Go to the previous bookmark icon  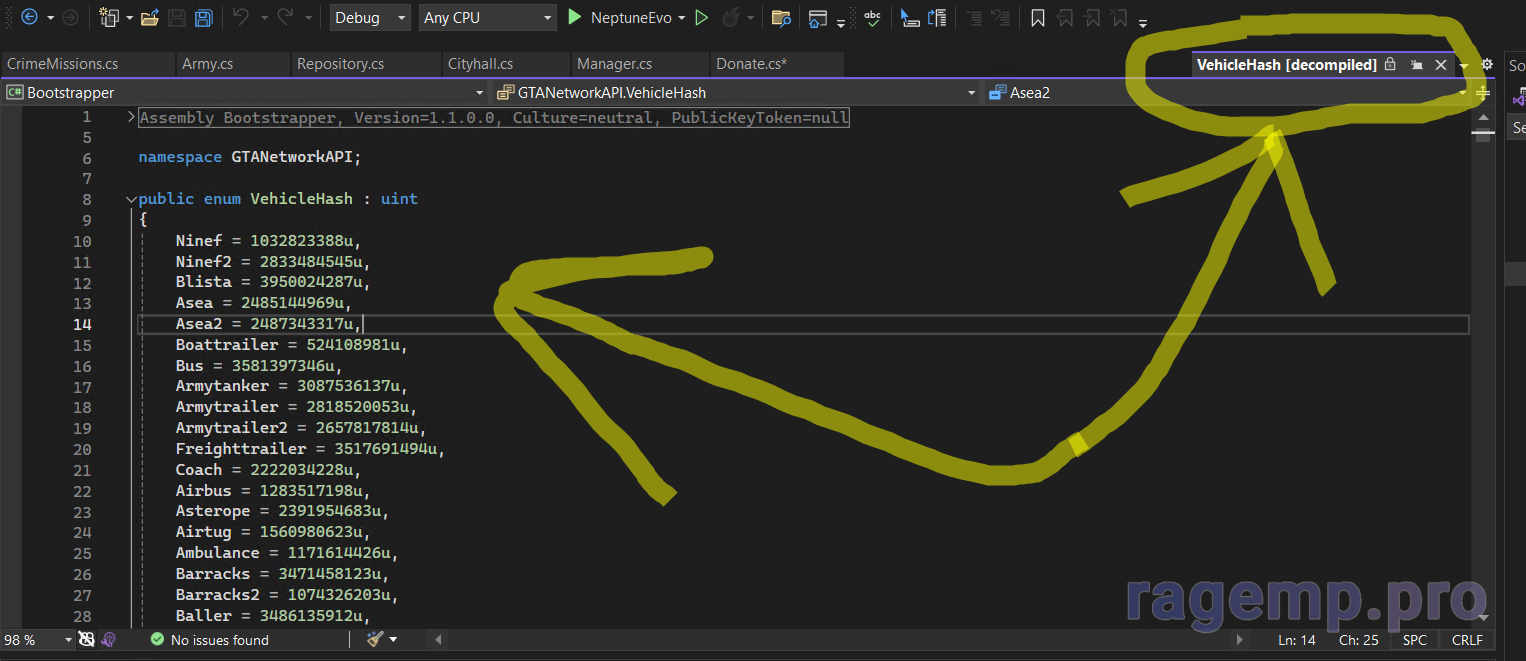[1065, 17]
